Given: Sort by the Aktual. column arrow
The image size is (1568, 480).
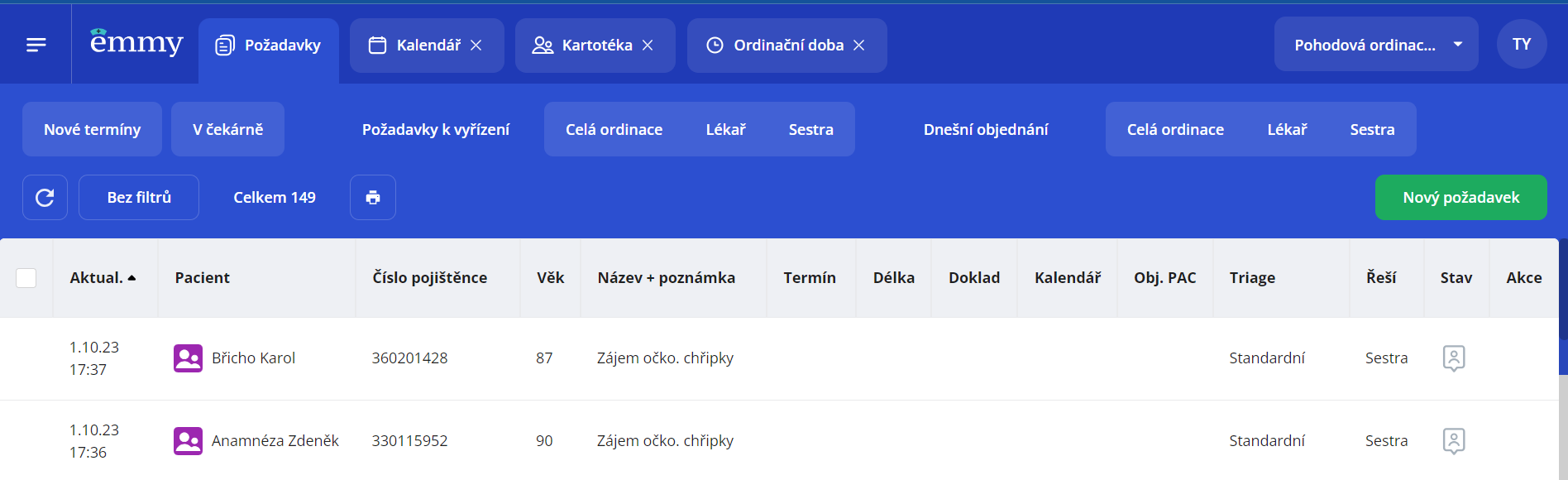Looking at the screenshot, I should tap(132, 278).
